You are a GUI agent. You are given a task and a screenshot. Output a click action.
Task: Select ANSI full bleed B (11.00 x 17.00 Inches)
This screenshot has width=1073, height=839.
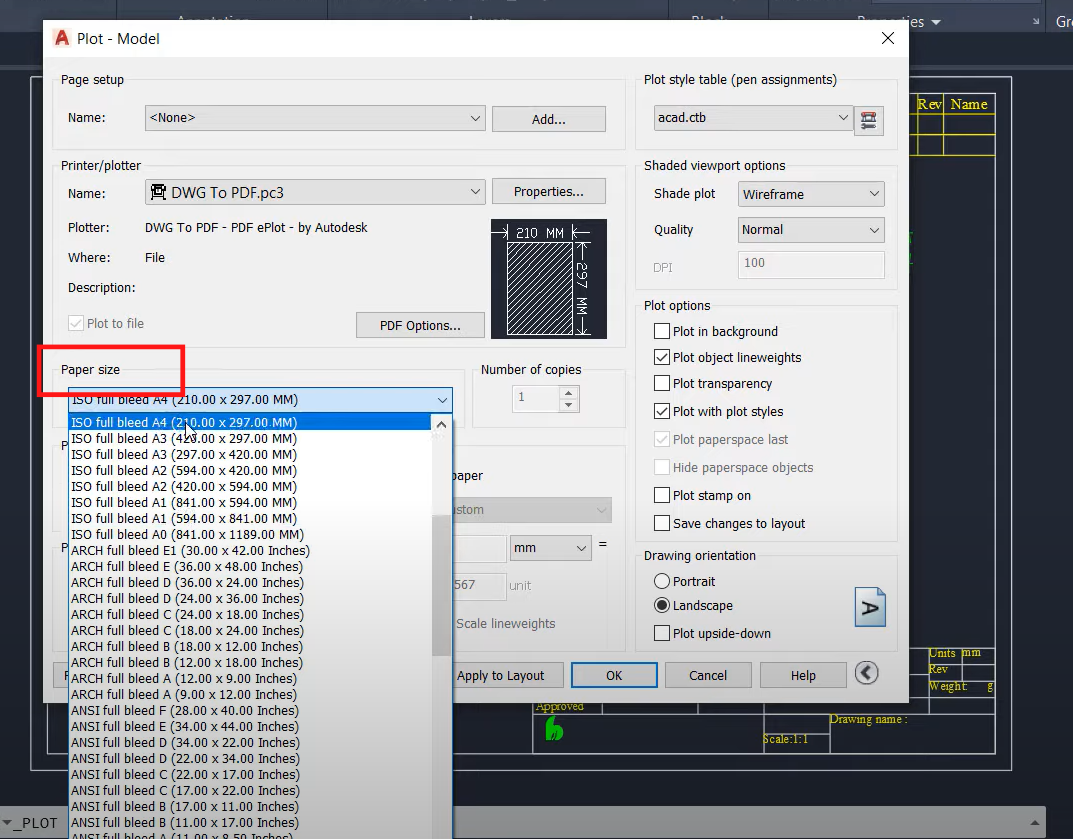250,823
